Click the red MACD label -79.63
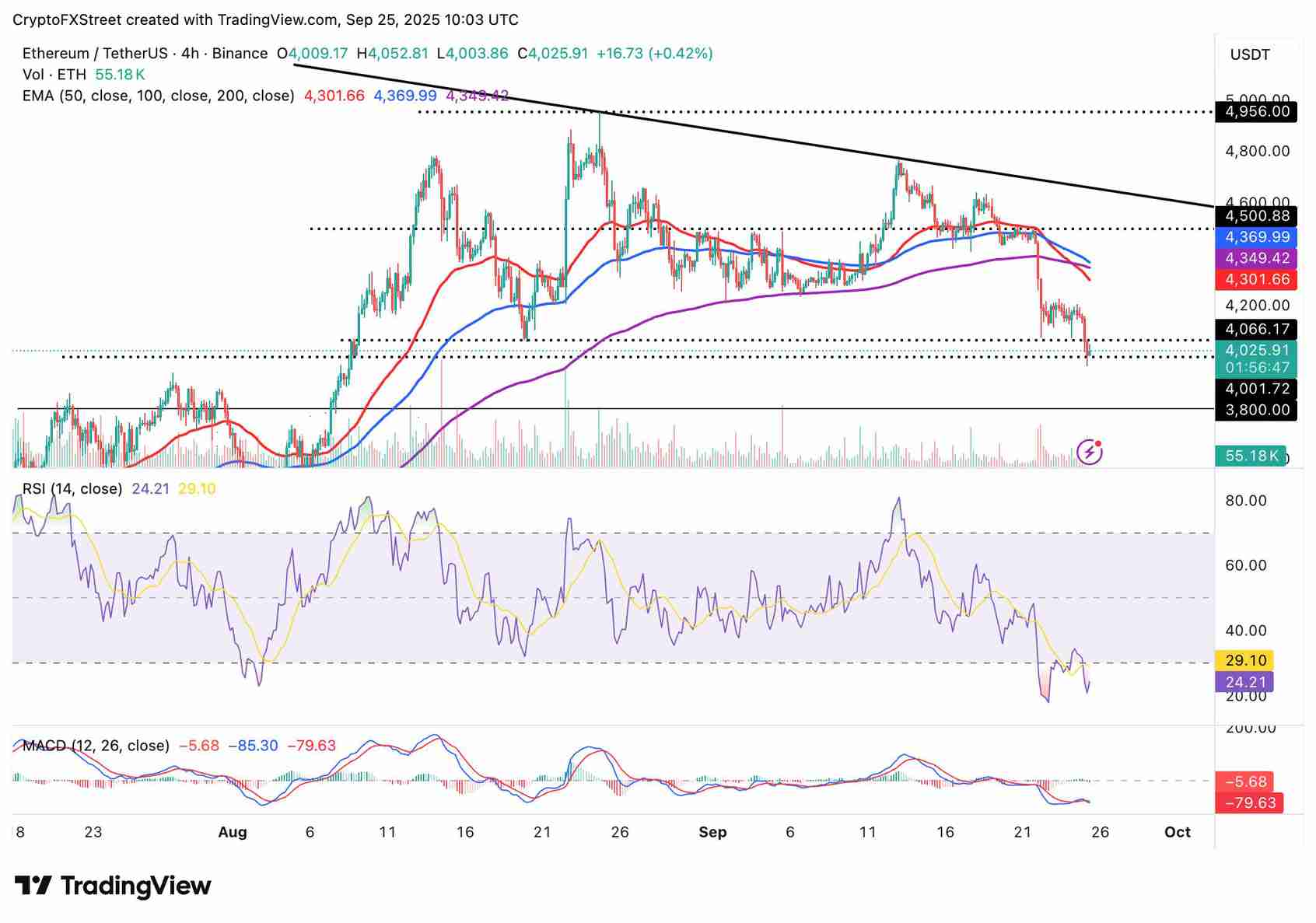1316x923 pixels. pos(1251,802)
